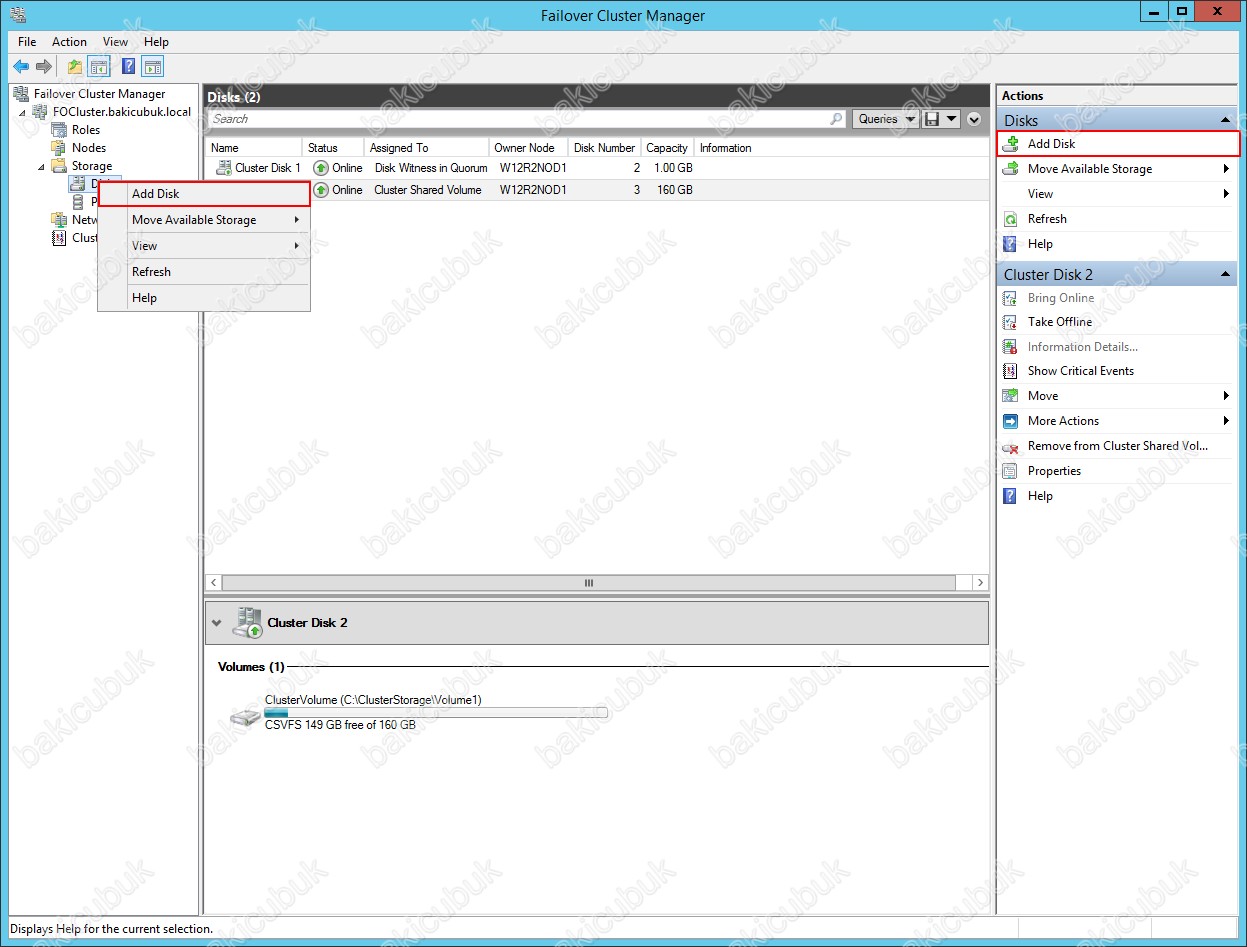Image resolution: width=1247 pixels, height=947 pixels.
Task: Sort by the Capacity column header
Action: click(x=667, y=148)
